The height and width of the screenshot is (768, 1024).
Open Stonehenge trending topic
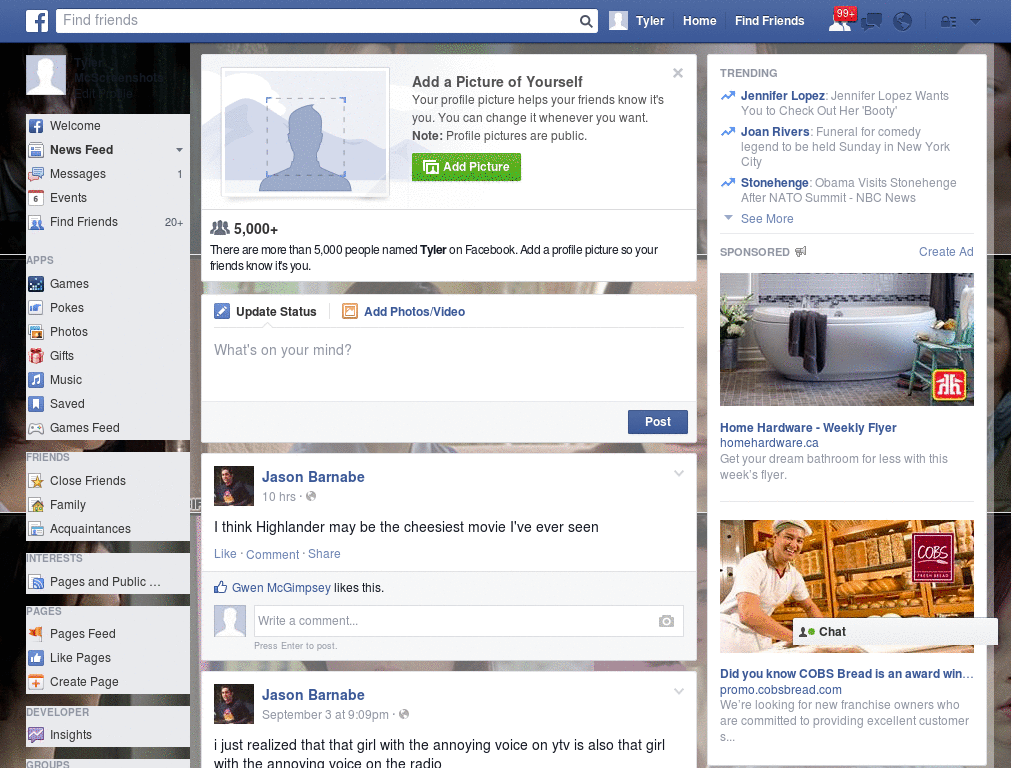(x=775, y=183)
